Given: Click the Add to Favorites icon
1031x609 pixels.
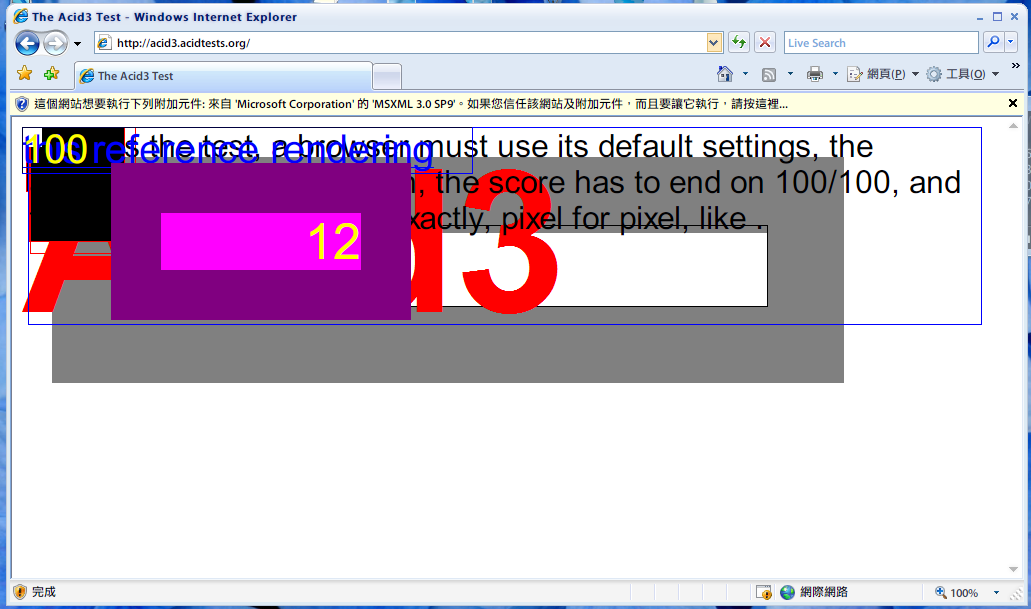Looking at the screenshot, I should click(x=51, y=74).
